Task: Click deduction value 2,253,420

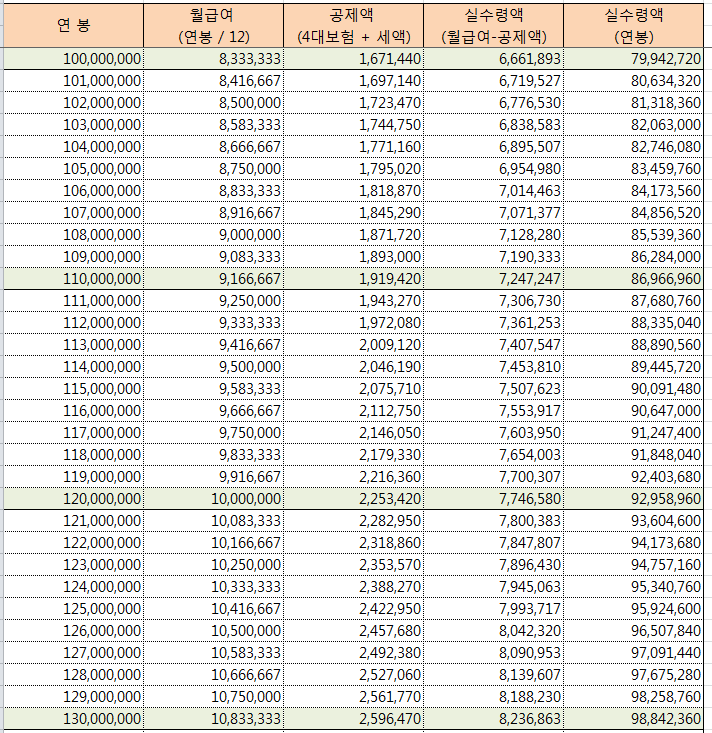Action: click(x=353, y=498)
